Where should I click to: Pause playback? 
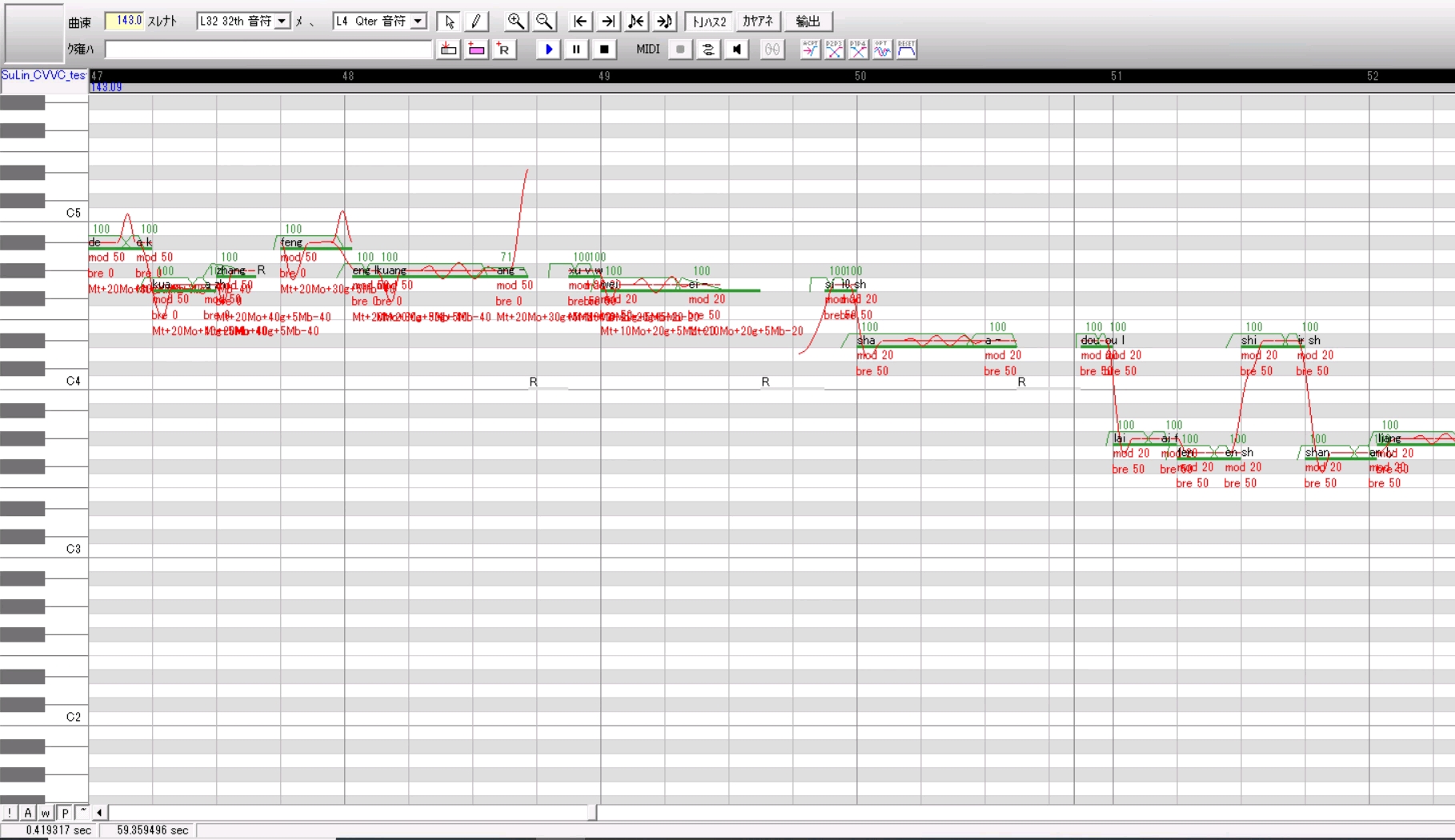click(x=576, y=50)
